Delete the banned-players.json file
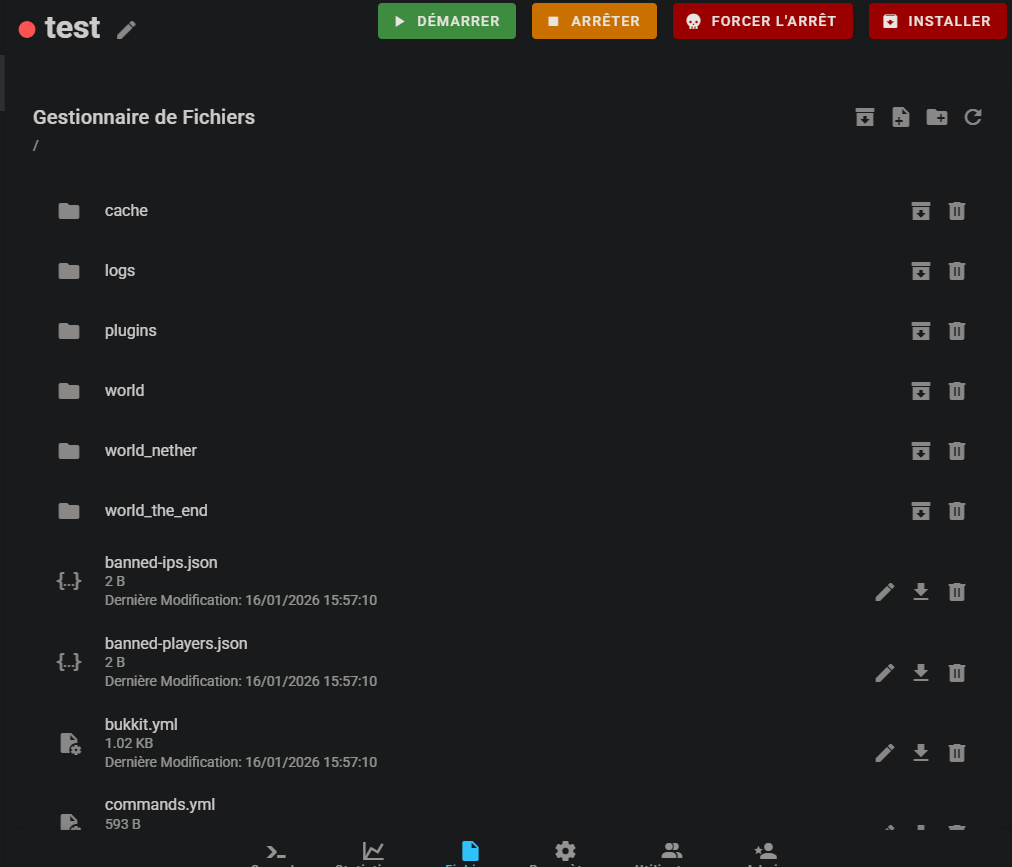 pyautogui.click(x=957, y=672)
